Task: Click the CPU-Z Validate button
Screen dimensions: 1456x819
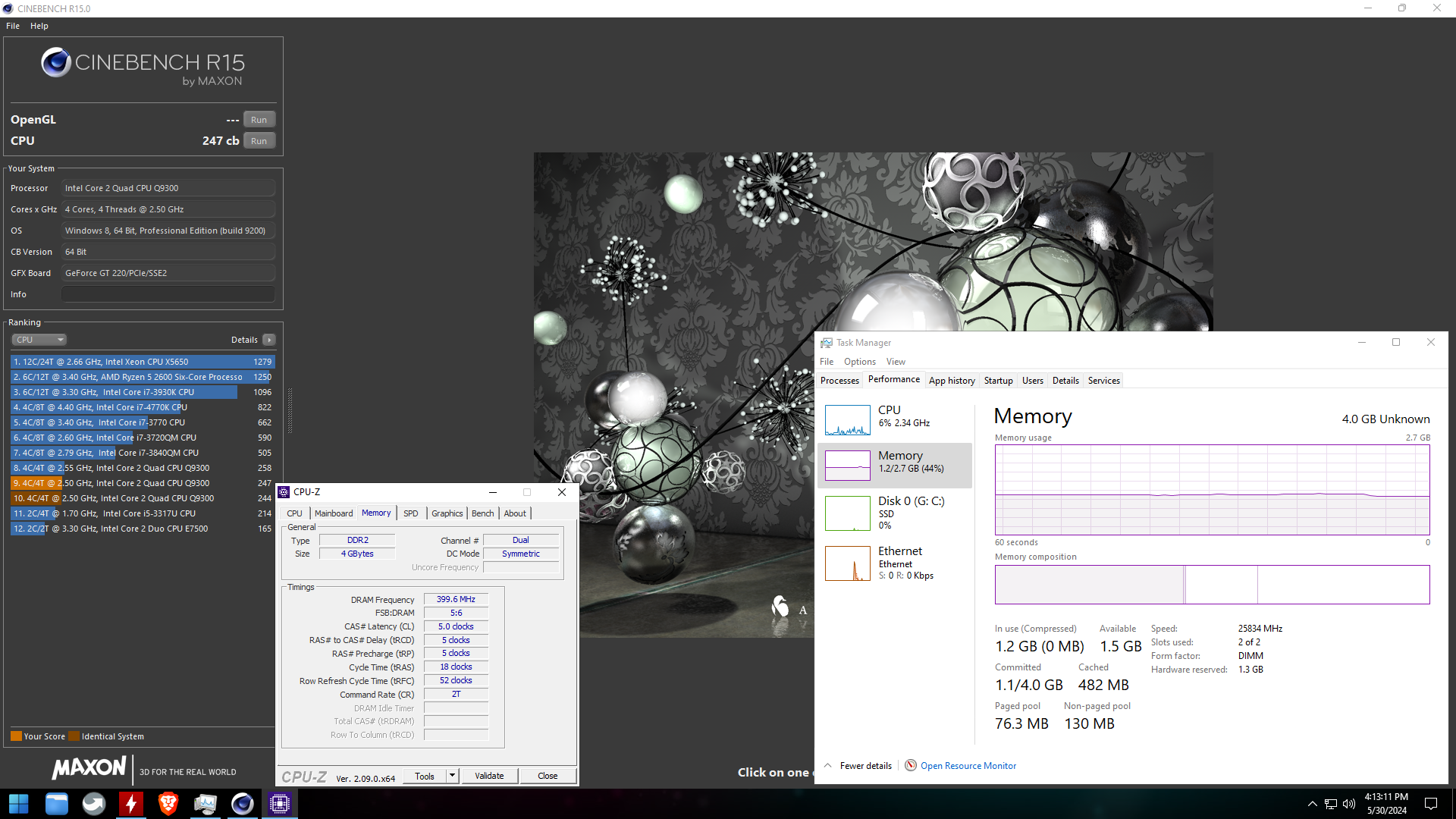Action: tap(489, 776)
